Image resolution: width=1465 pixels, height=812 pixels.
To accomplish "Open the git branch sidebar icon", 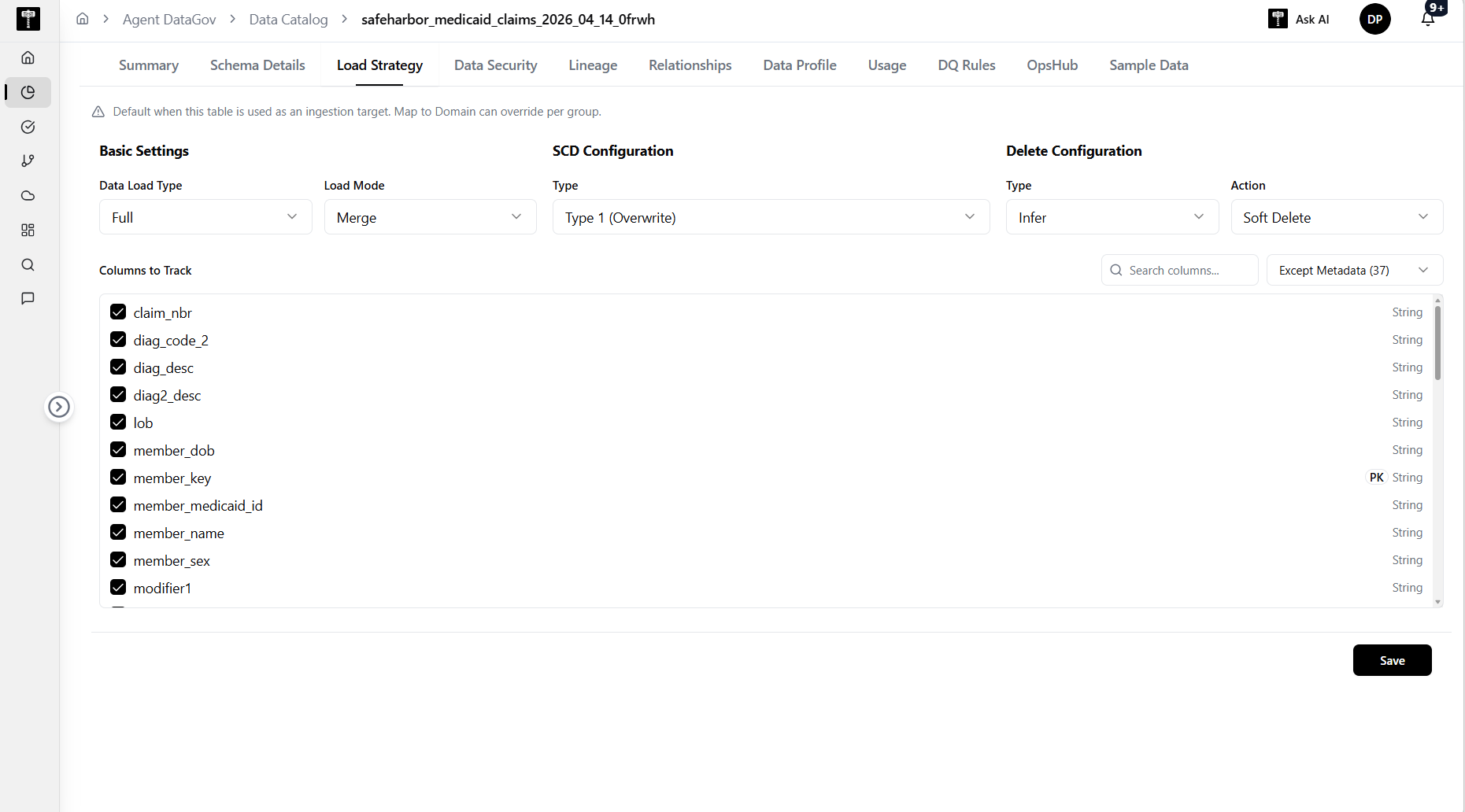I will (28, 161).
